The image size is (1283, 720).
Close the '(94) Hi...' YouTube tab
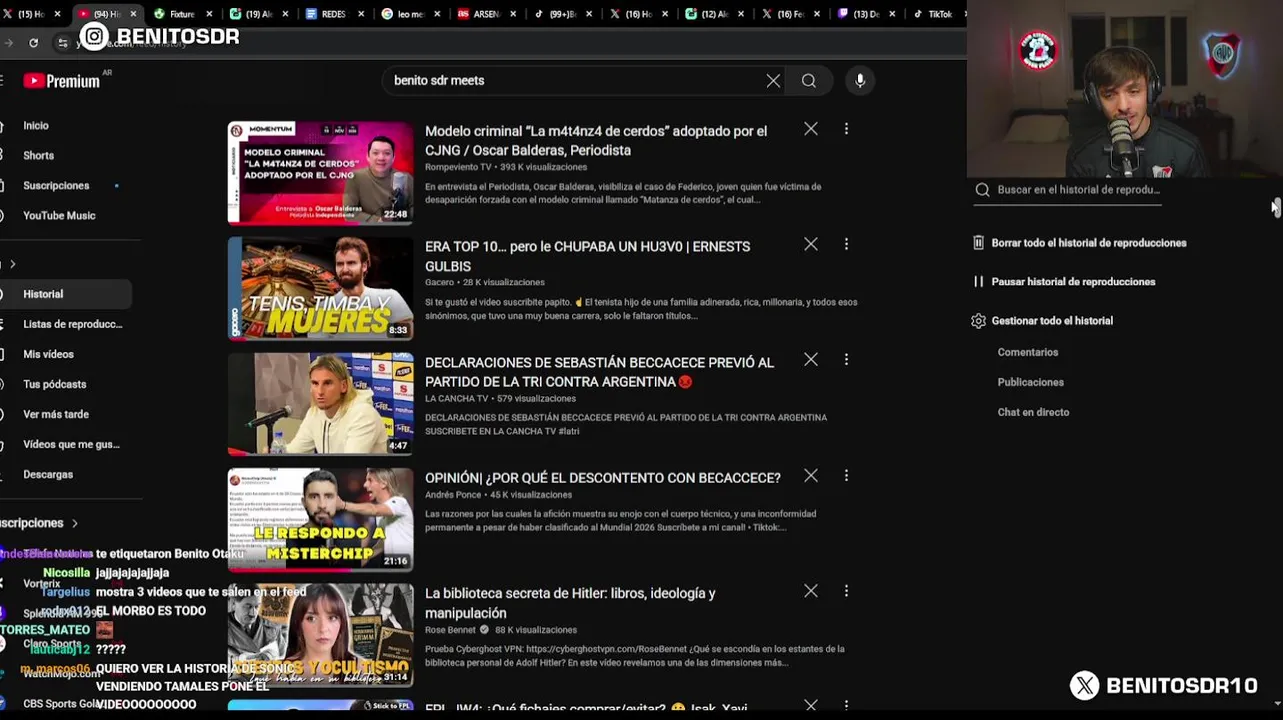click(133, 14)
